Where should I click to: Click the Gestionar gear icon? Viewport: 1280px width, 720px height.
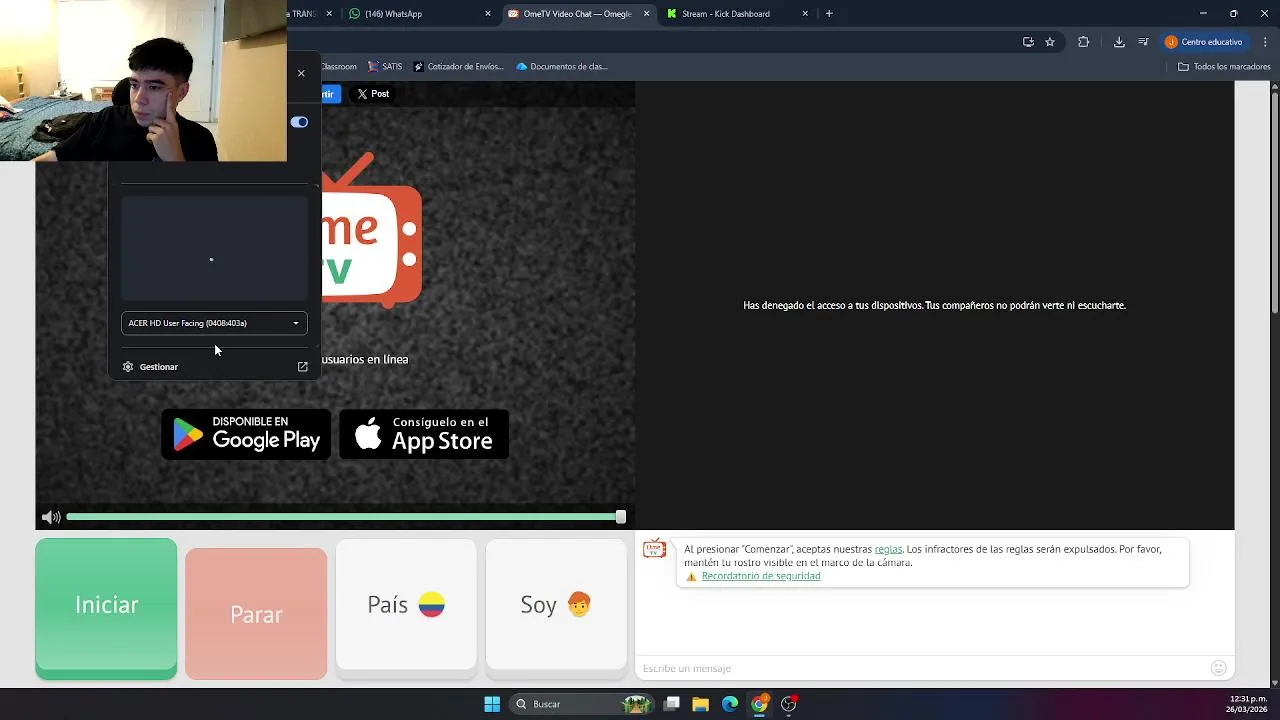point(128,367)
